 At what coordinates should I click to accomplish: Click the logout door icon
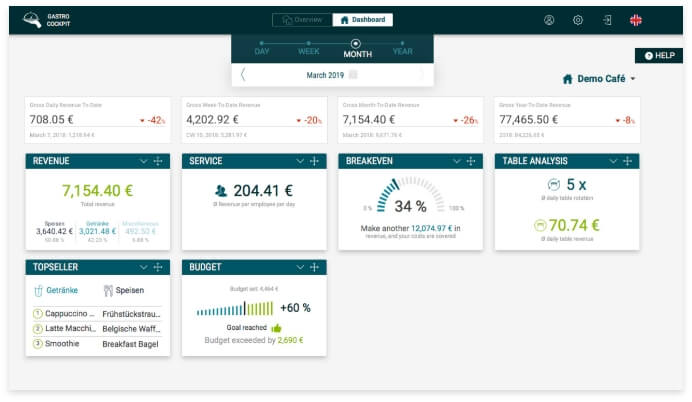click(607, 20)
